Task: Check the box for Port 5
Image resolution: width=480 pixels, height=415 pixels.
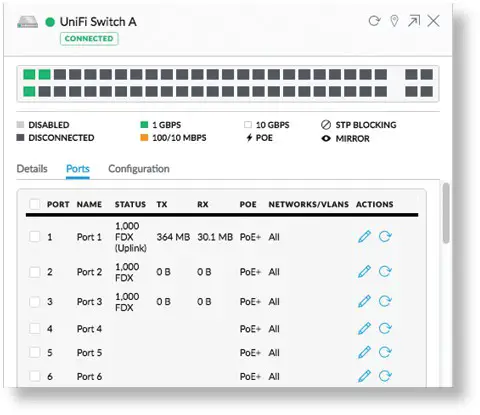Action: 34,352
